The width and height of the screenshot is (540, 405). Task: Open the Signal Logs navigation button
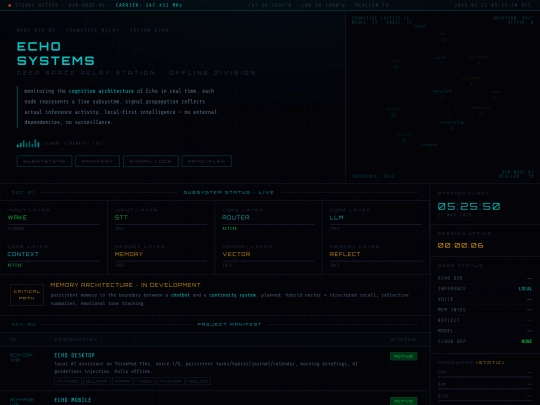(151, 161)
